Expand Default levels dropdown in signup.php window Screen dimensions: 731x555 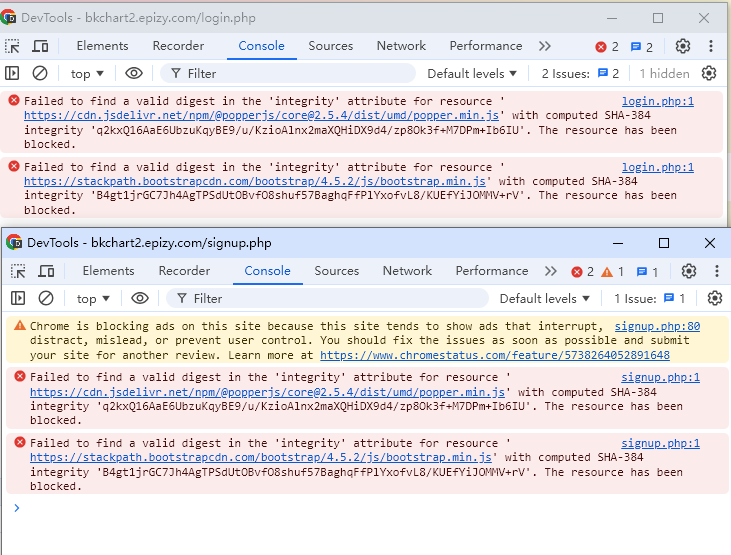tap(545, 298)
